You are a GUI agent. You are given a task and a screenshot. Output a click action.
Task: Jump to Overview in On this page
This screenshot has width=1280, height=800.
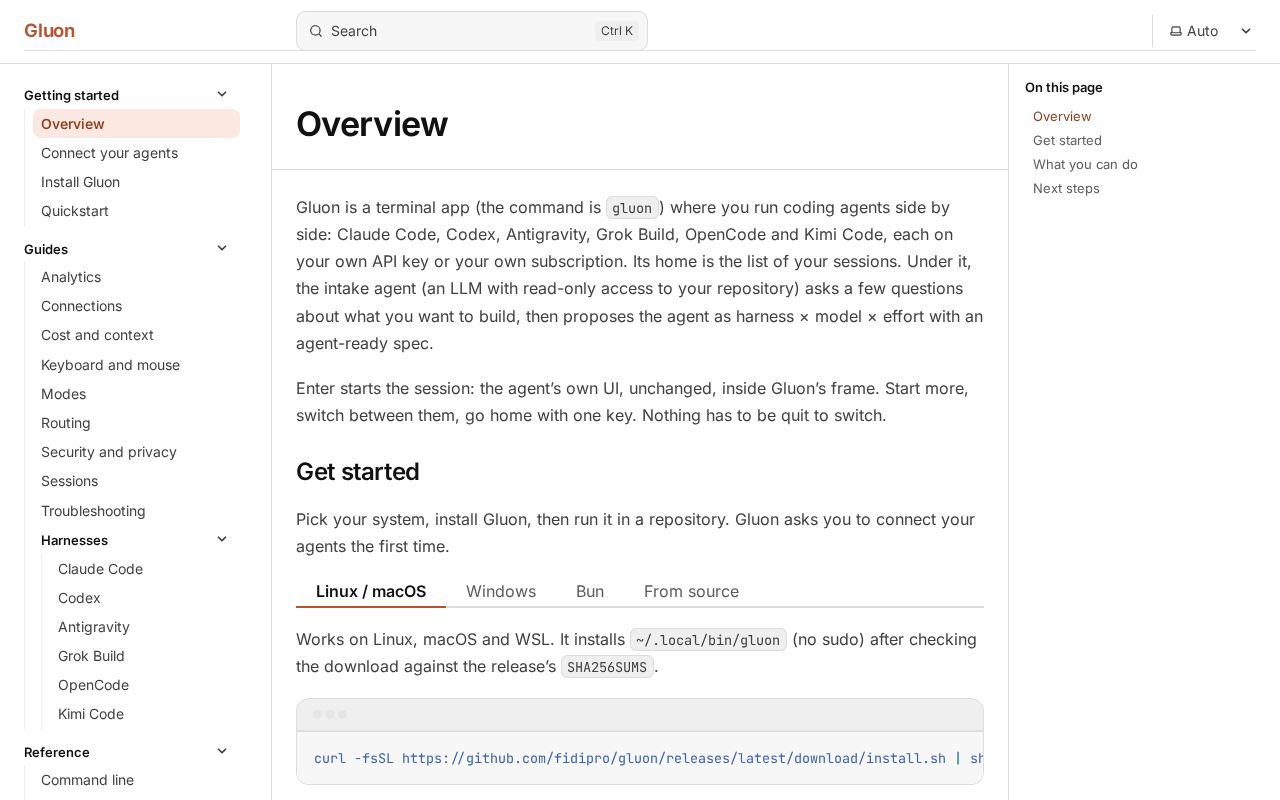pyautogui.click(x=1062, y=117)
